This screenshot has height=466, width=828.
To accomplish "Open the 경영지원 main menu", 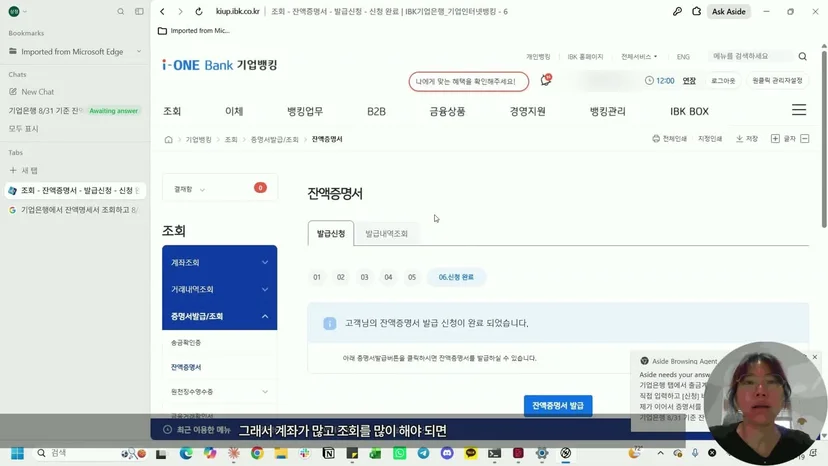I will point(528,111).
